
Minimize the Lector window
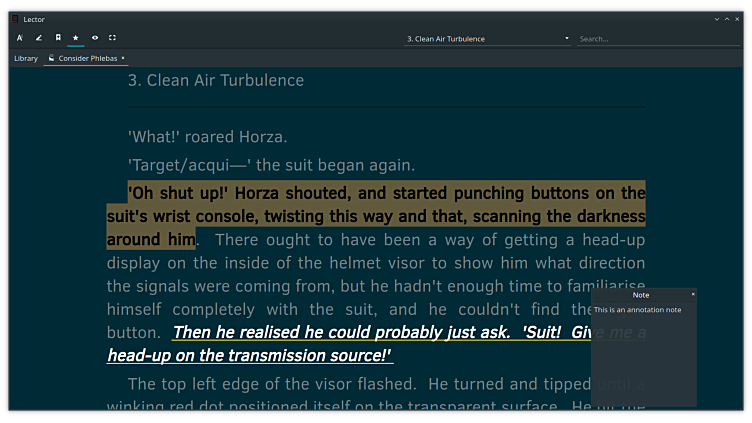[x=716, y=19]
